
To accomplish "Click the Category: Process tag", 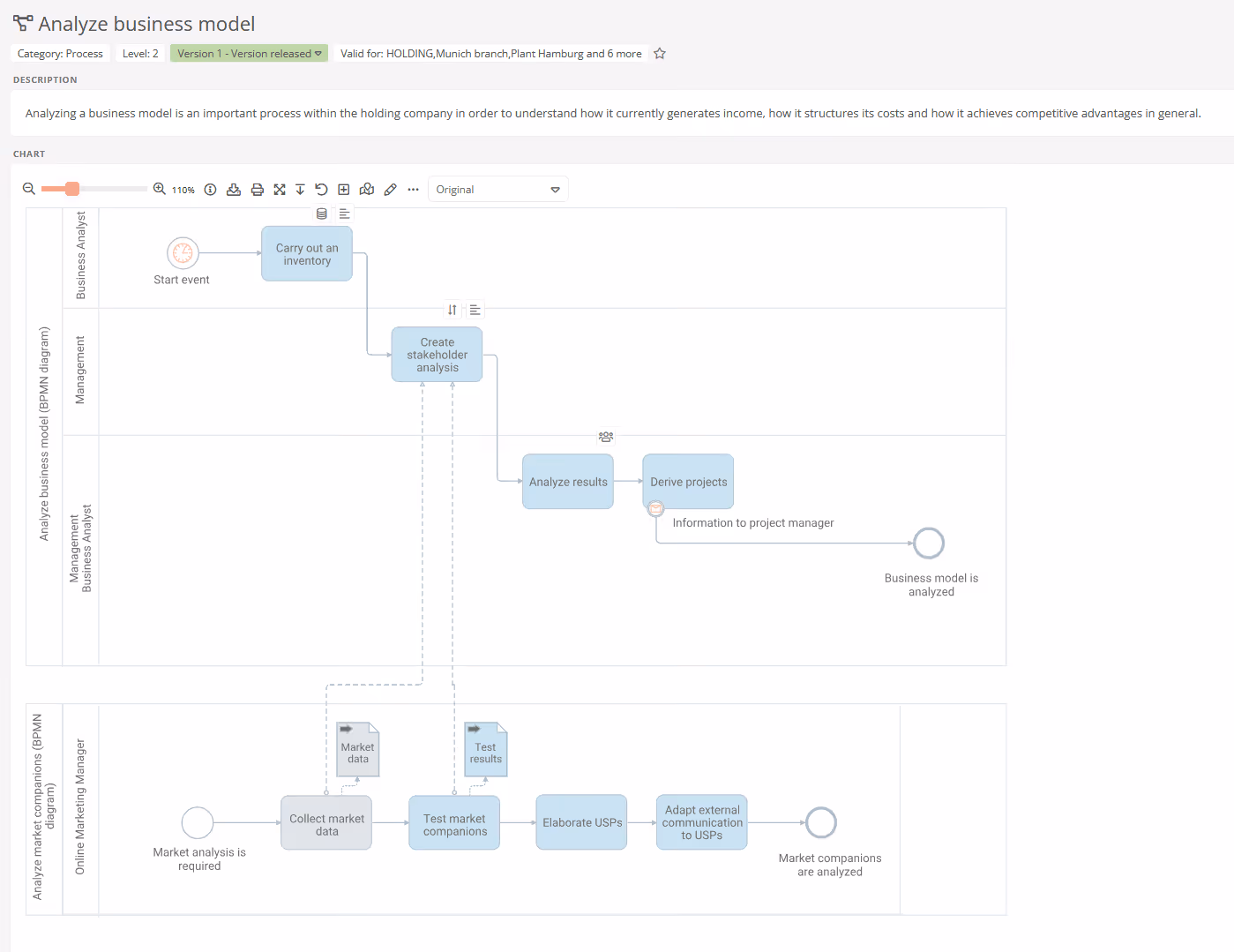I will tap(60, 54).
